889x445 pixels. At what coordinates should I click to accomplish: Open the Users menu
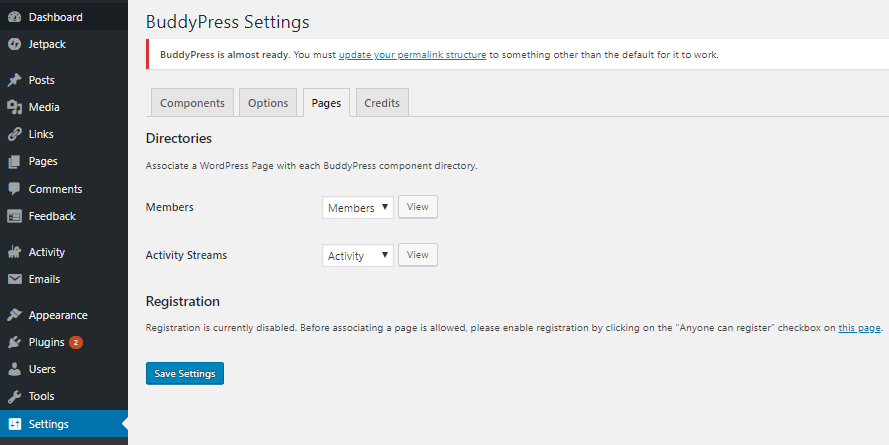click(x=42, y=369)
